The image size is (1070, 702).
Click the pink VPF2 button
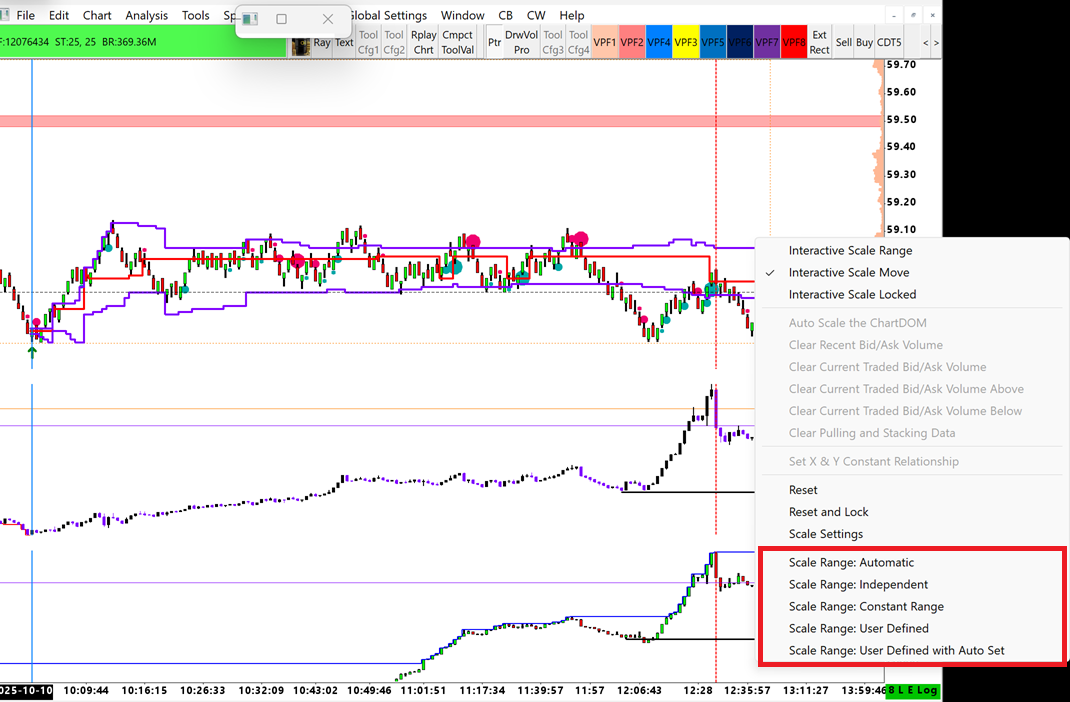[x=632, y=42]
